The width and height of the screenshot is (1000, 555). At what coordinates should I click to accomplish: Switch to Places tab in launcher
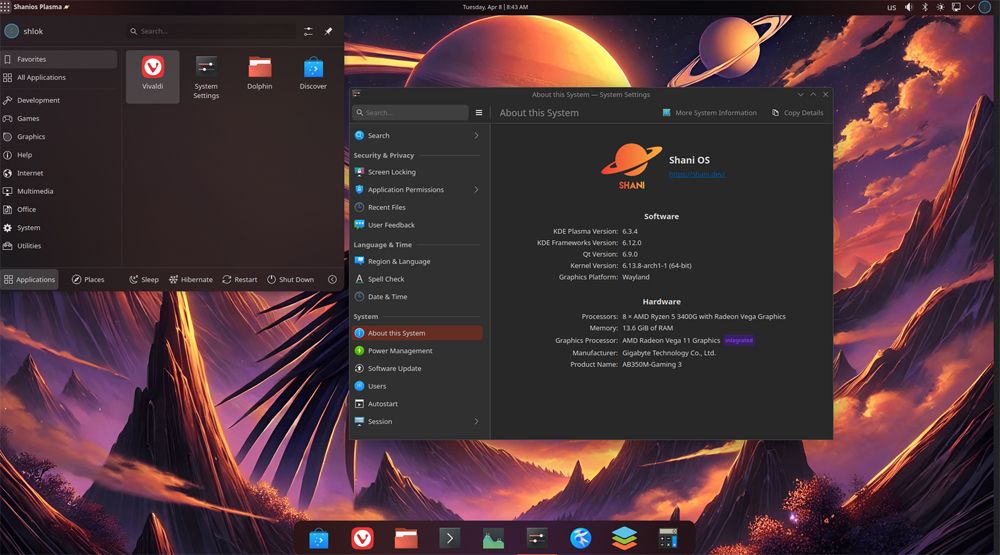(88, 279)
